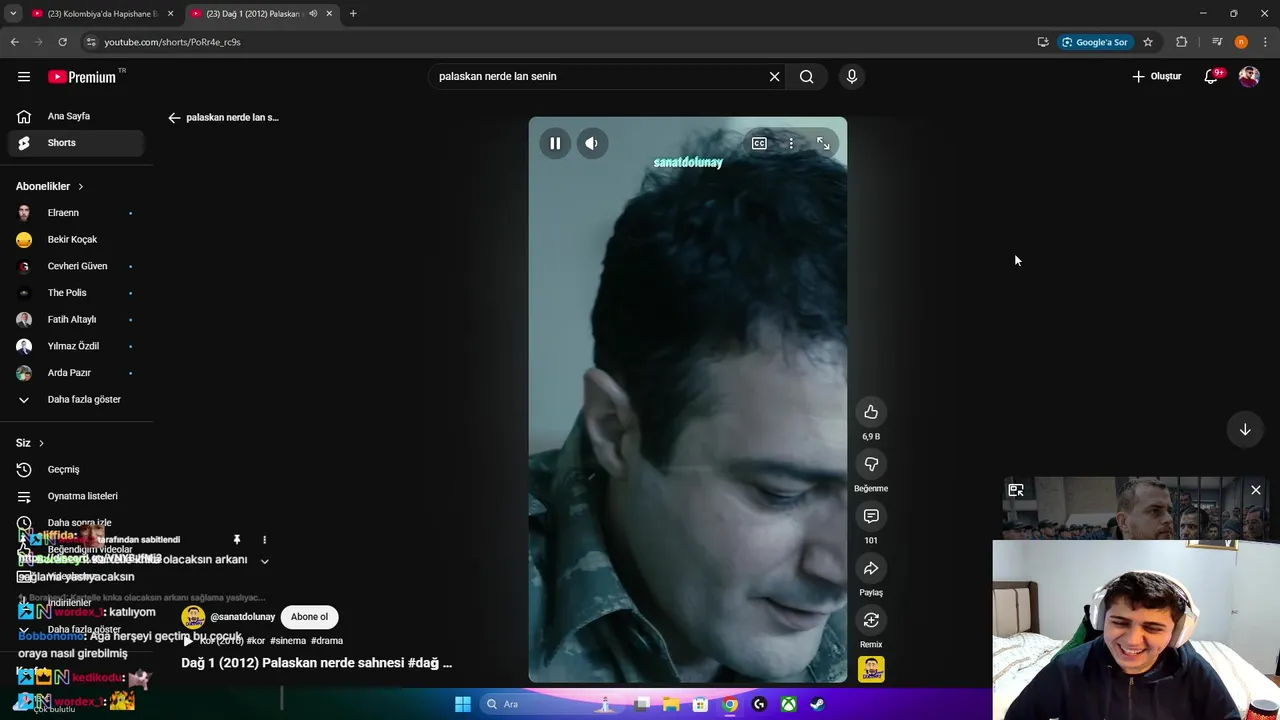The width and height of the screenshot is (1280, 720).
Task: Close the picture-in-picture mini player
Action: 1256,490
